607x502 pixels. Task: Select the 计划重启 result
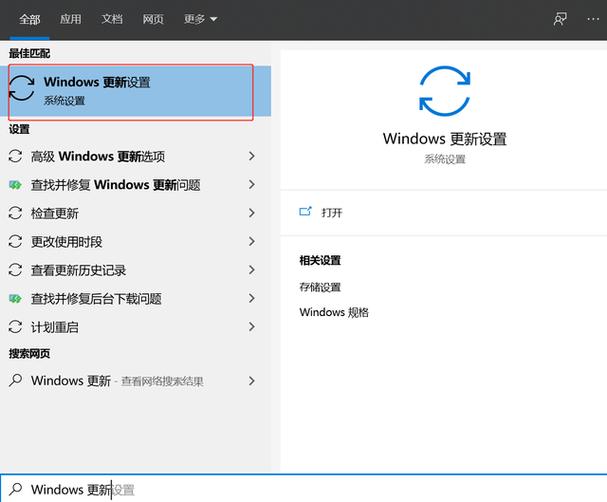pos(135,327)
